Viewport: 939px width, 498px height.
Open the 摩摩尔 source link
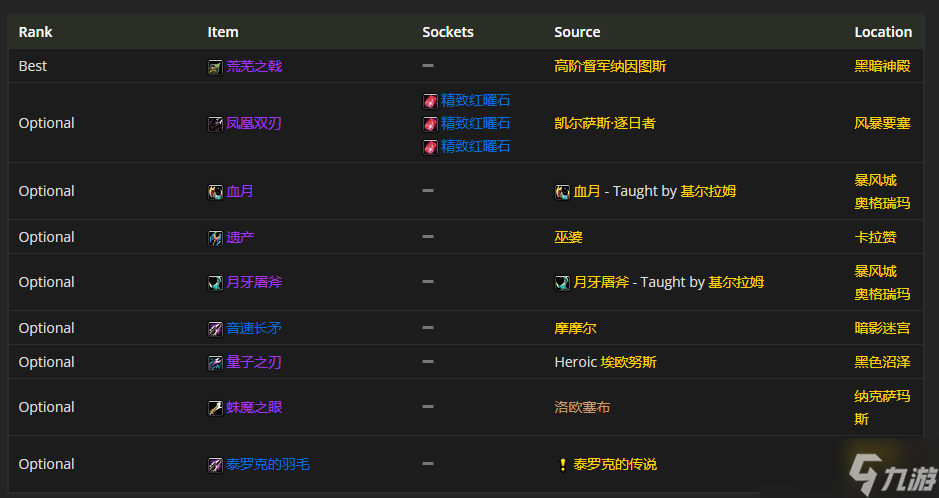pyautogui.click(x=575, y=328)
